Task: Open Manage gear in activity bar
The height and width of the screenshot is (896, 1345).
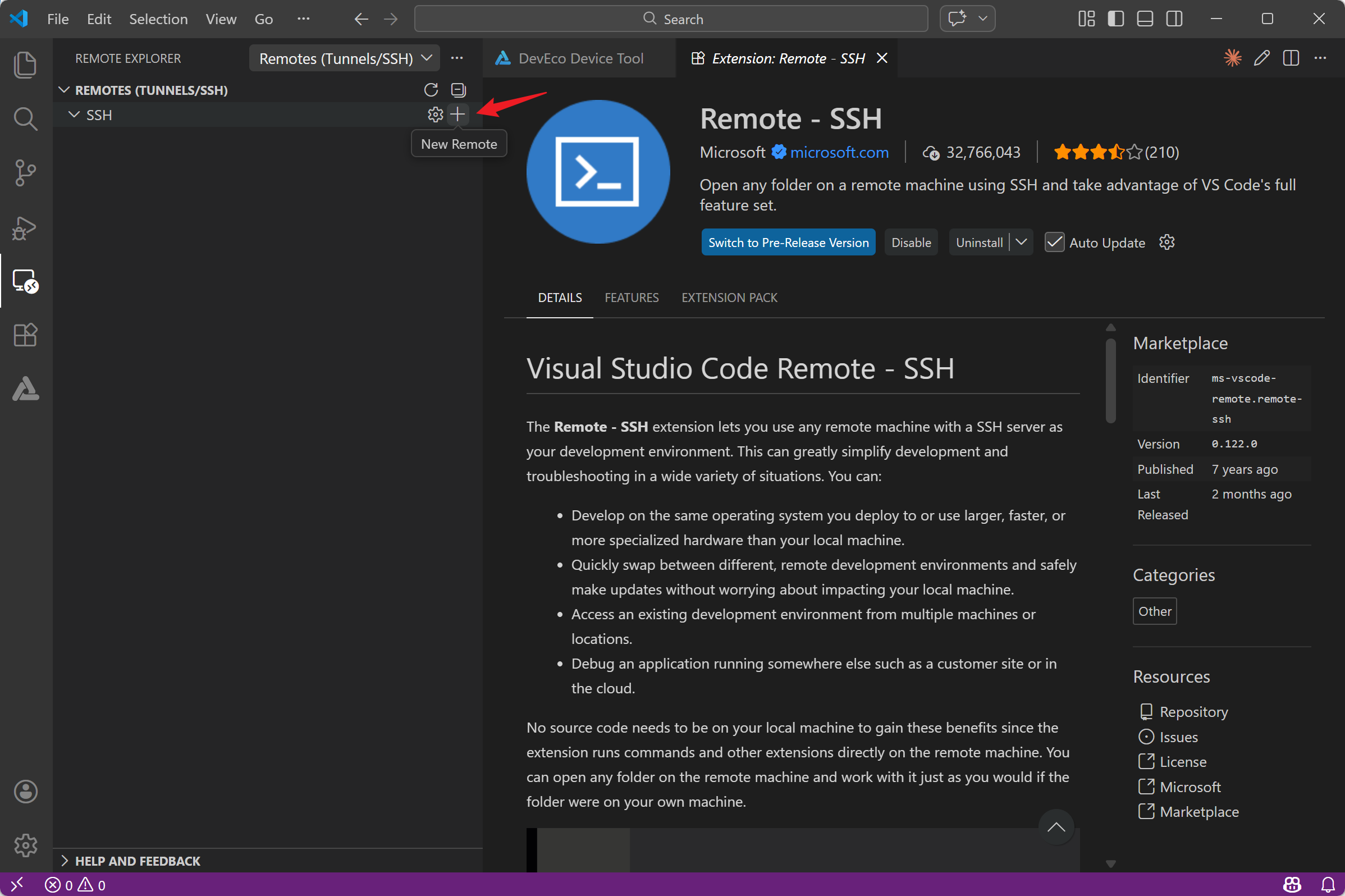Action: (x=25, y=845)
